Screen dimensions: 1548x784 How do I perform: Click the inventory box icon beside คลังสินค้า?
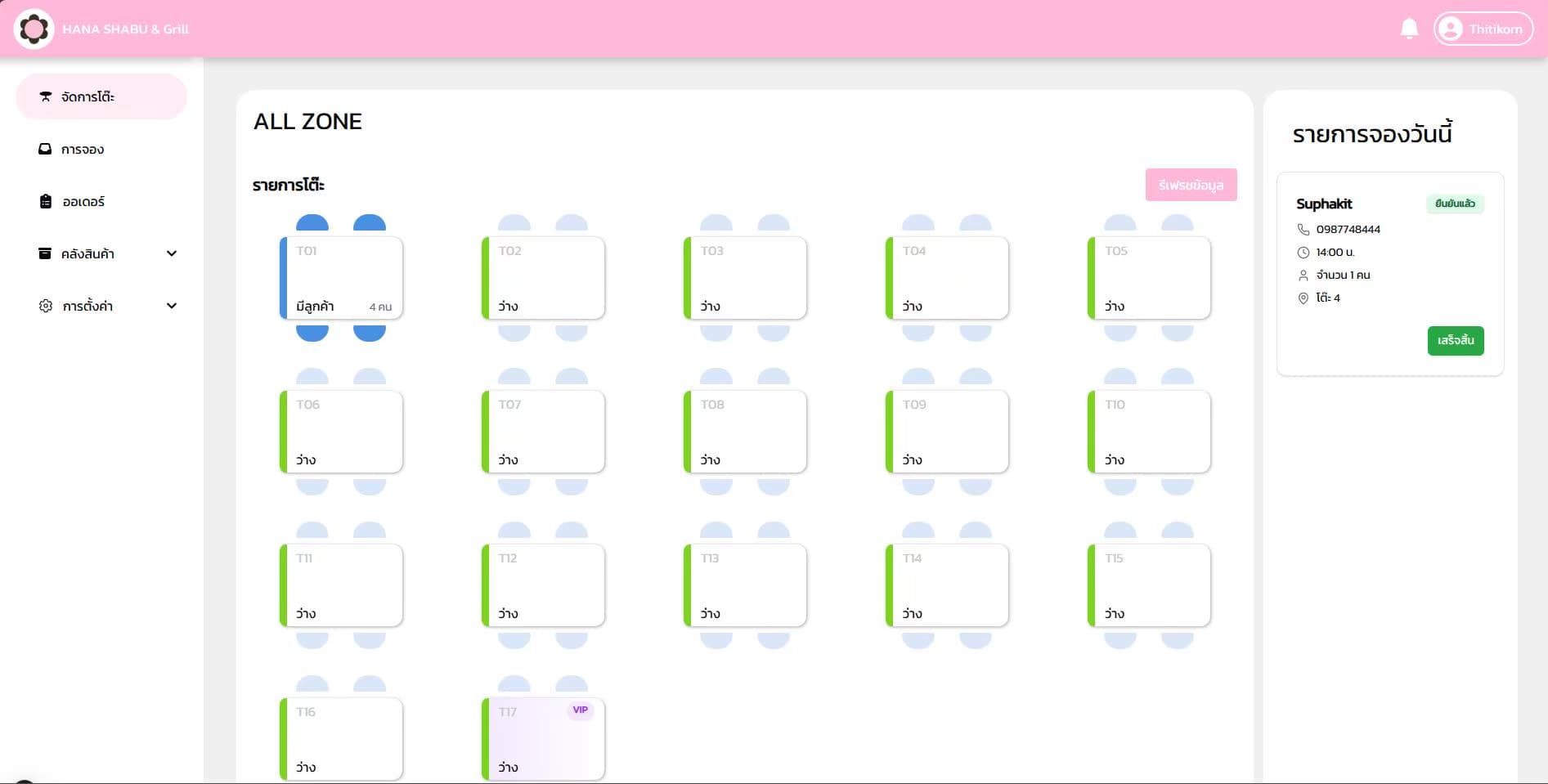point(46,253)
